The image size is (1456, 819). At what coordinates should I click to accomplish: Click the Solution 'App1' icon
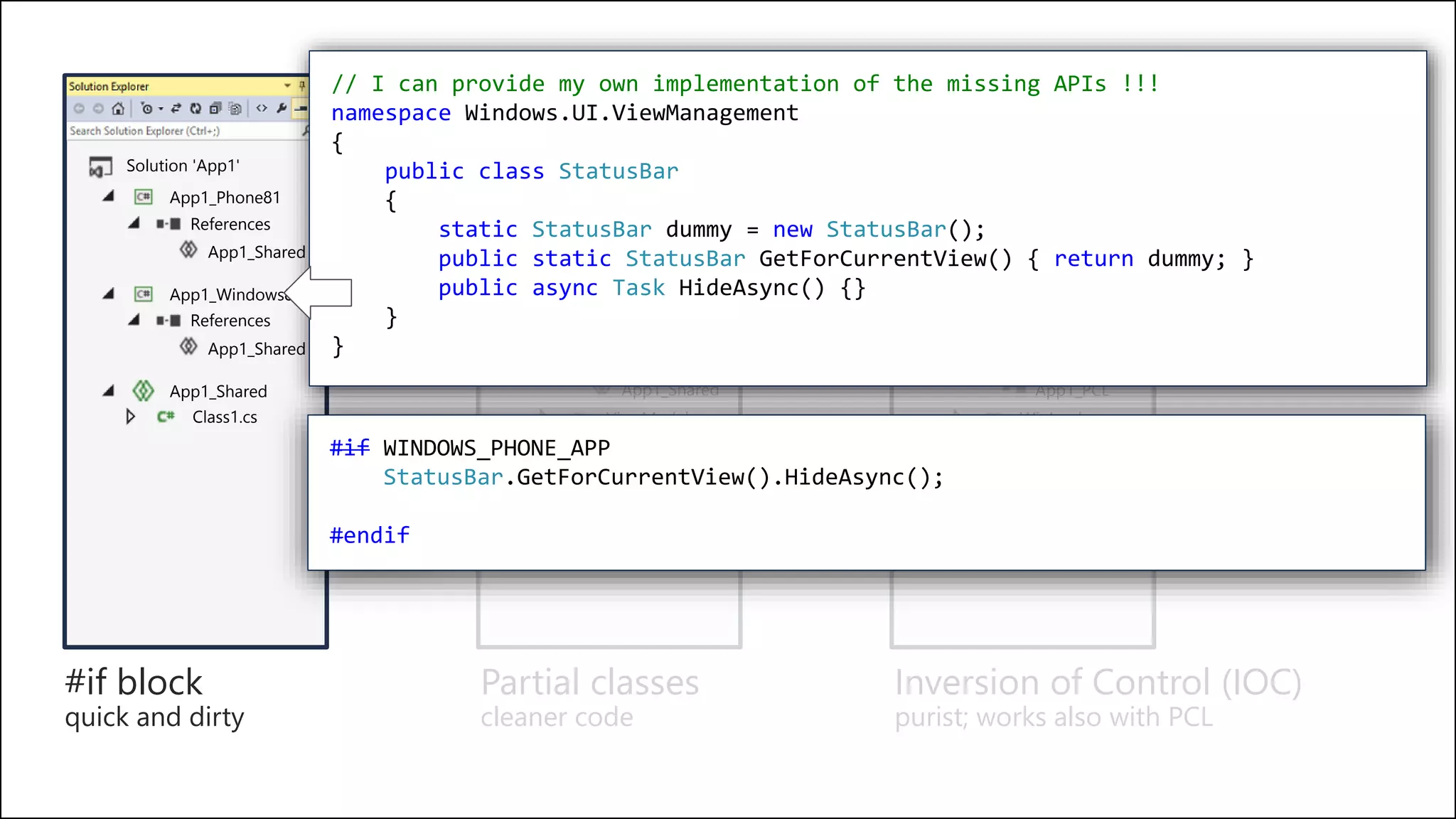tap(100, 166)
